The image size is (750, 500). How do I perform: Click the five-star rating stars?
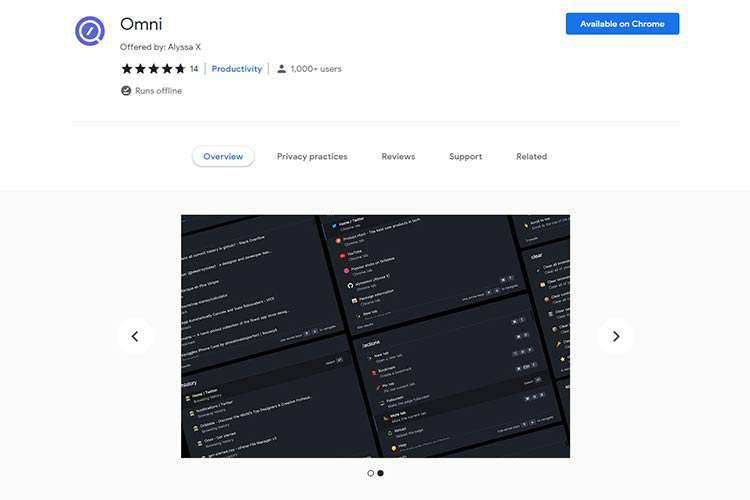[x=153, y=69]
